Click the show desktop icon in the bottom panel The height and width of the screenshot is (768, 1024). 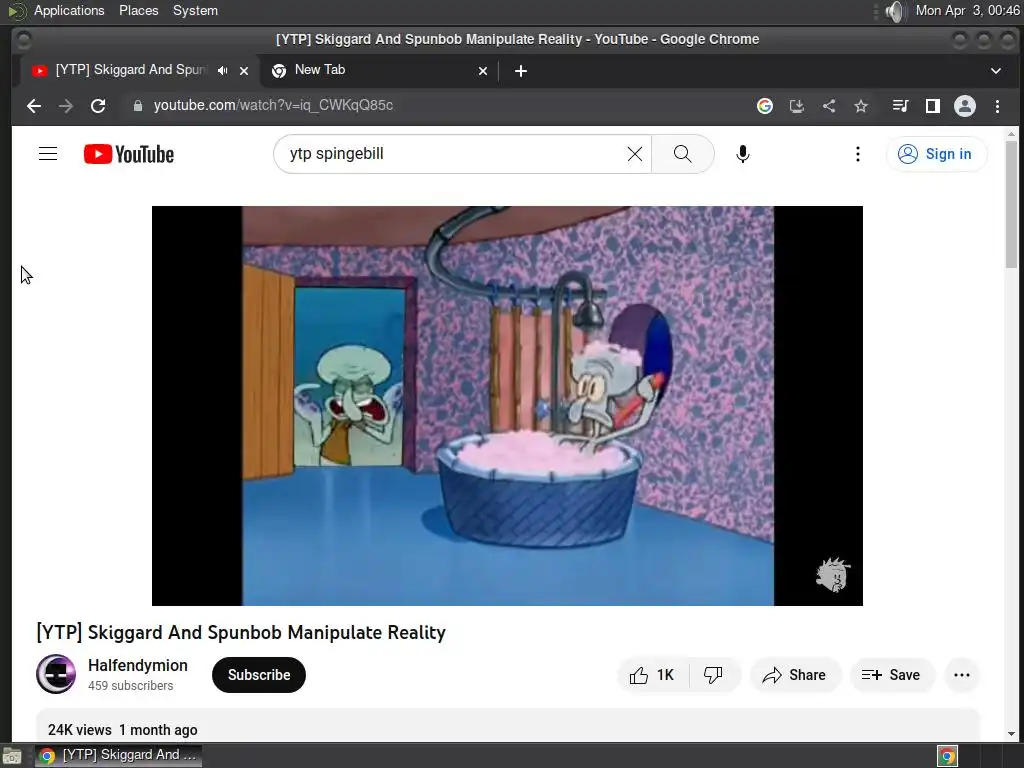[11, 756]
